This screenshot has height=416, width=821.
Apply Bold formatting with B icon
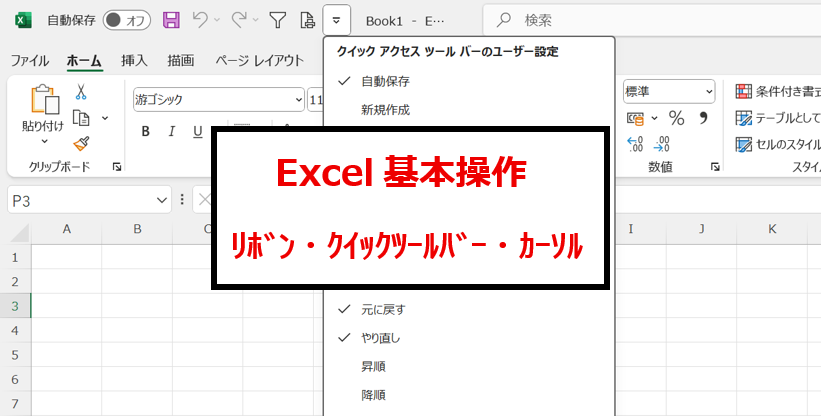pyautogui.click(x=145, y=131)
